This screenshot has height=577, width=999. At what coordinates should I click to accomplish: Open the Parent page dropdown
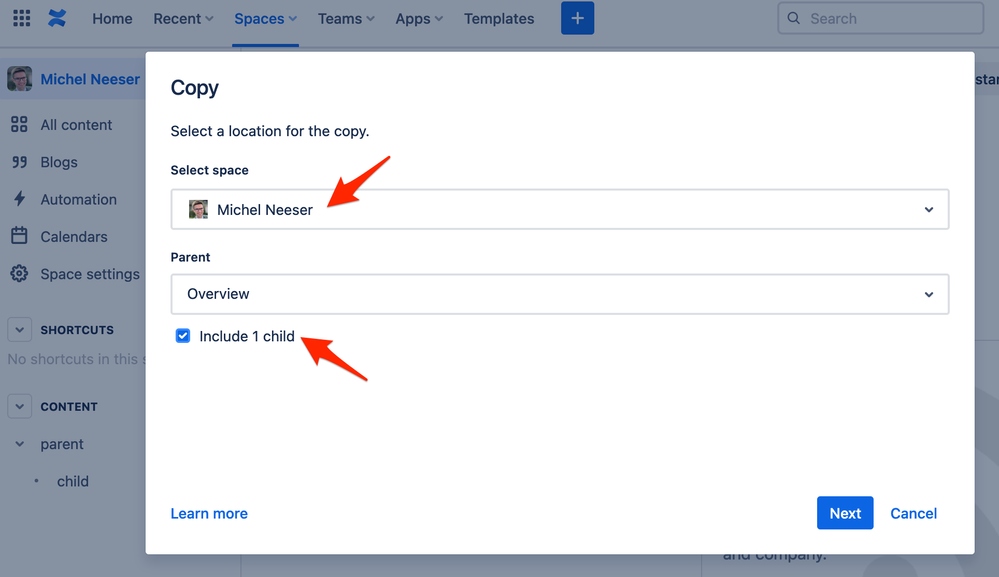click(x=559, y=294)
